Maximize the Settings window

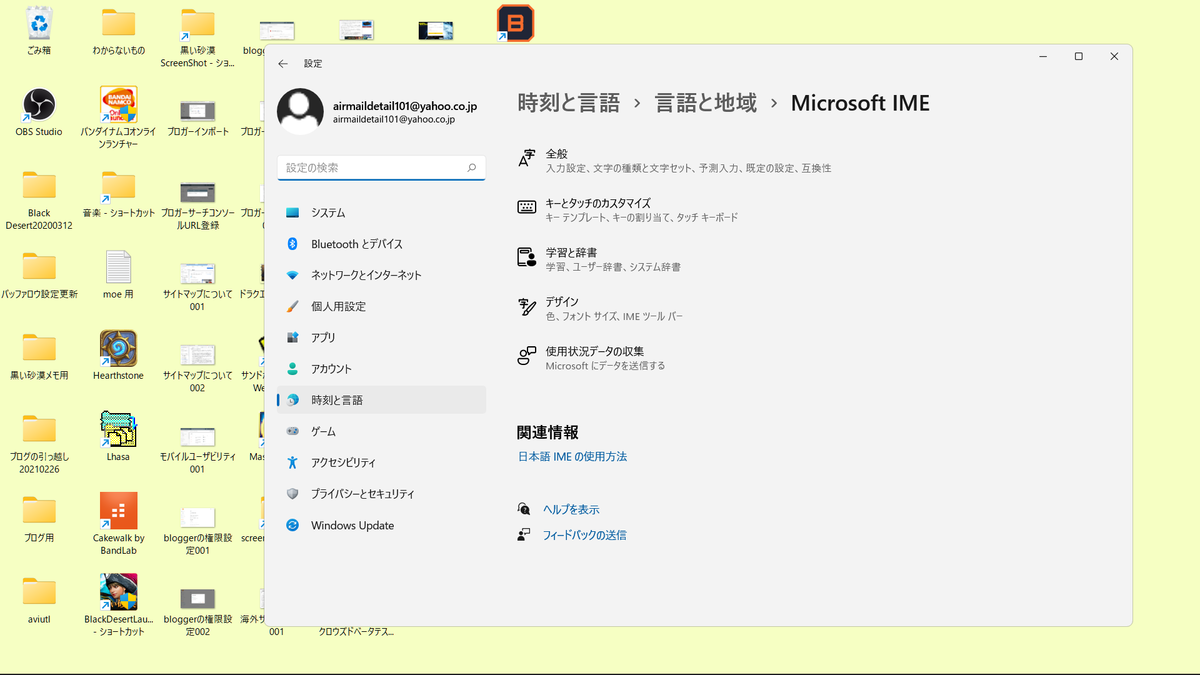coord(1078,57)
